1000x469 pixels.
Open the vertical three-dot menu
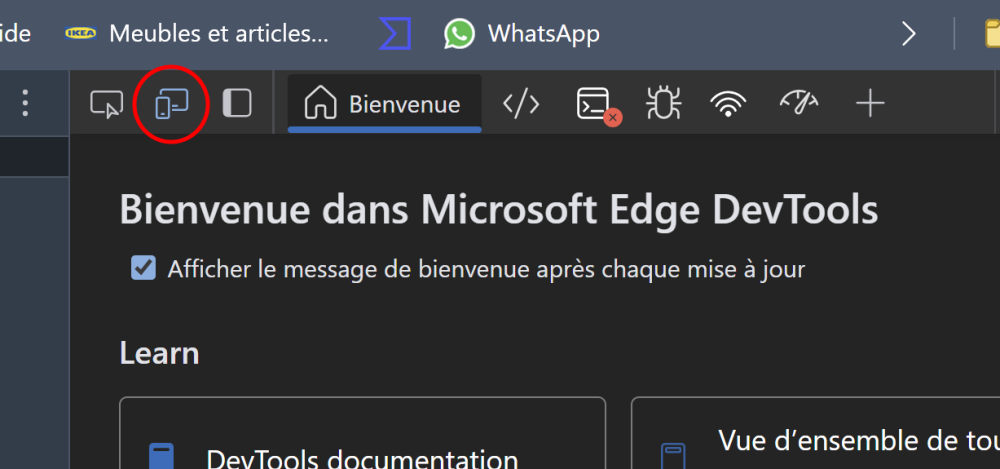(x=26, y=103)
